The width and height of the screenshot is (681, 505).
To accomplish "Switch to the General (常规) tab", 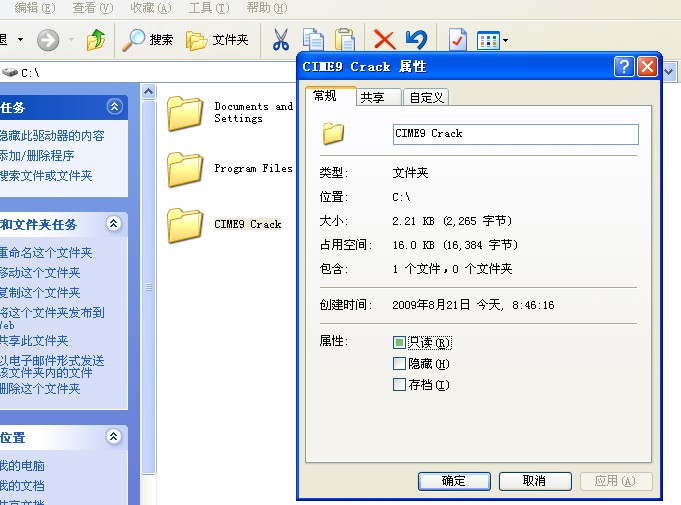I will [x=330, y=96].
